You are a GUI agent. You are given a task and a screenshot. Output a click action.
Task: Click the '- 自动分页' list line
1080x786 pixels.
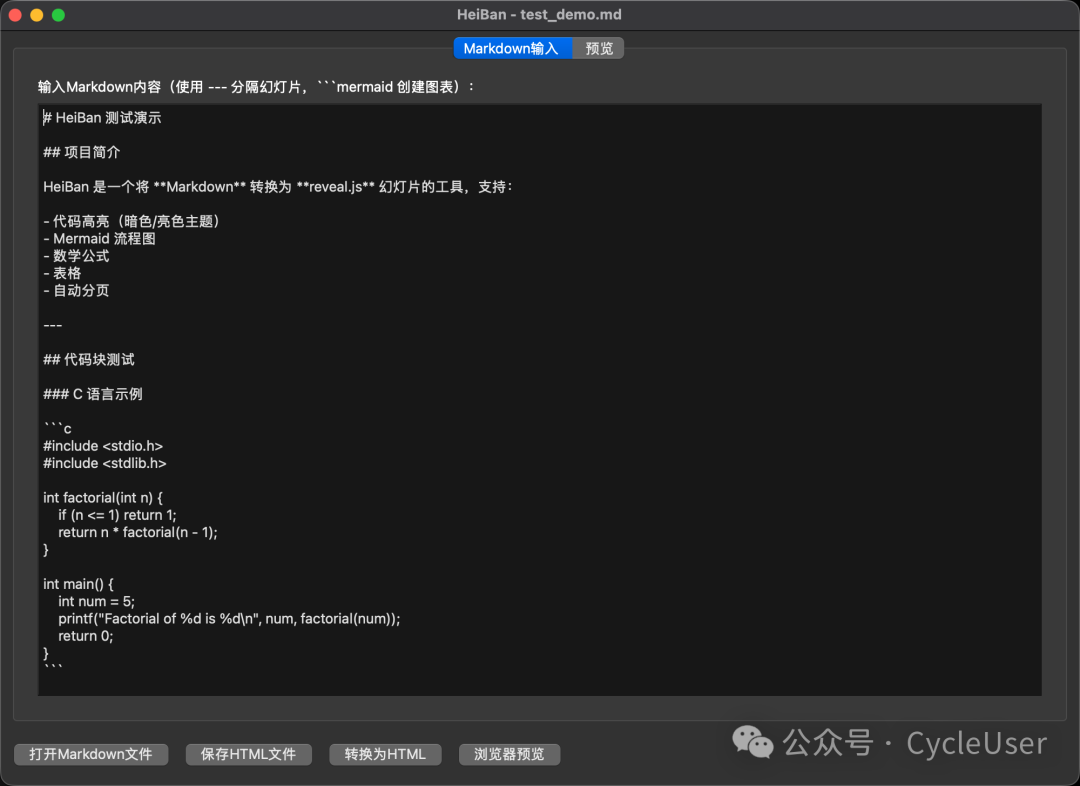pos(76,290)
